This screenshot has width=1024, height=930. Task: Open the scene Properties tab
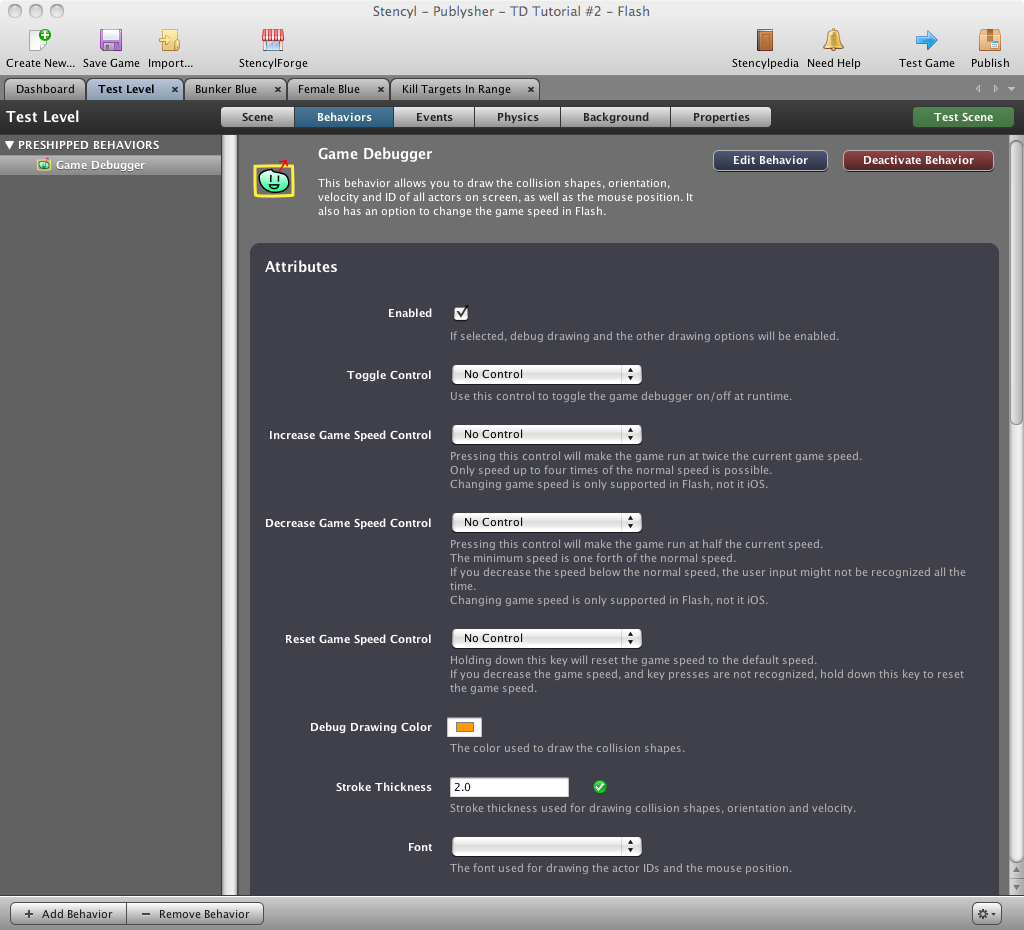721,117
